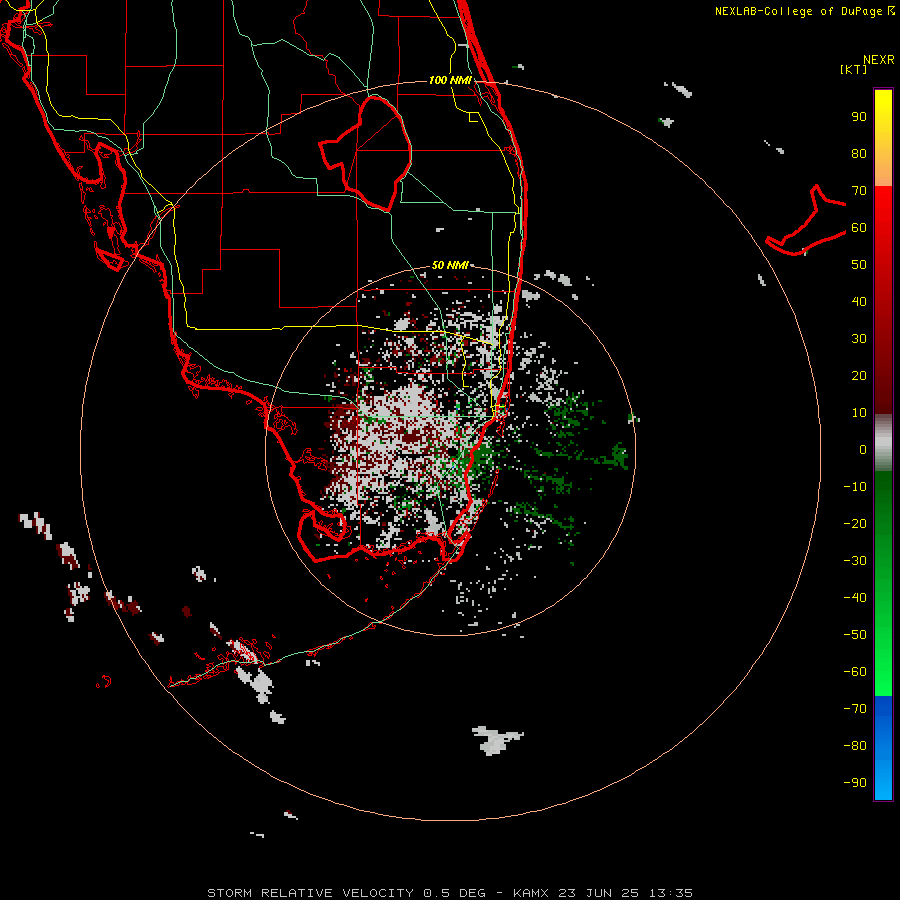The height and width of the screenshot is (900, 900).
Task: Click the 10 value on velocity scale
Action: (x=859, y=413)
